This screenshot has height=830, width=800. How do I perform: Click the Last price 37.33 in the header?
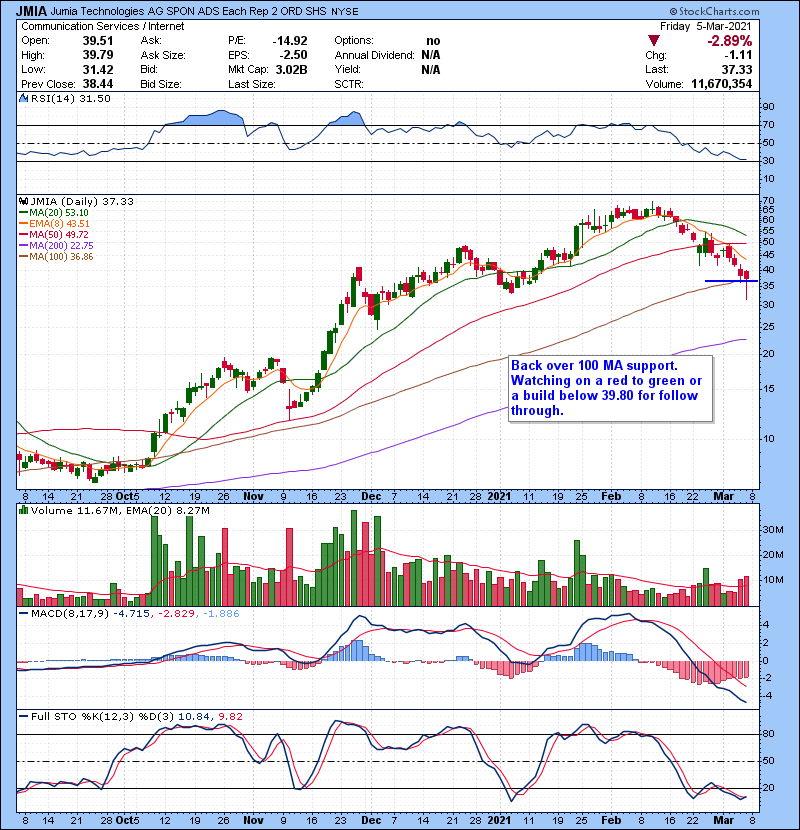737,69
